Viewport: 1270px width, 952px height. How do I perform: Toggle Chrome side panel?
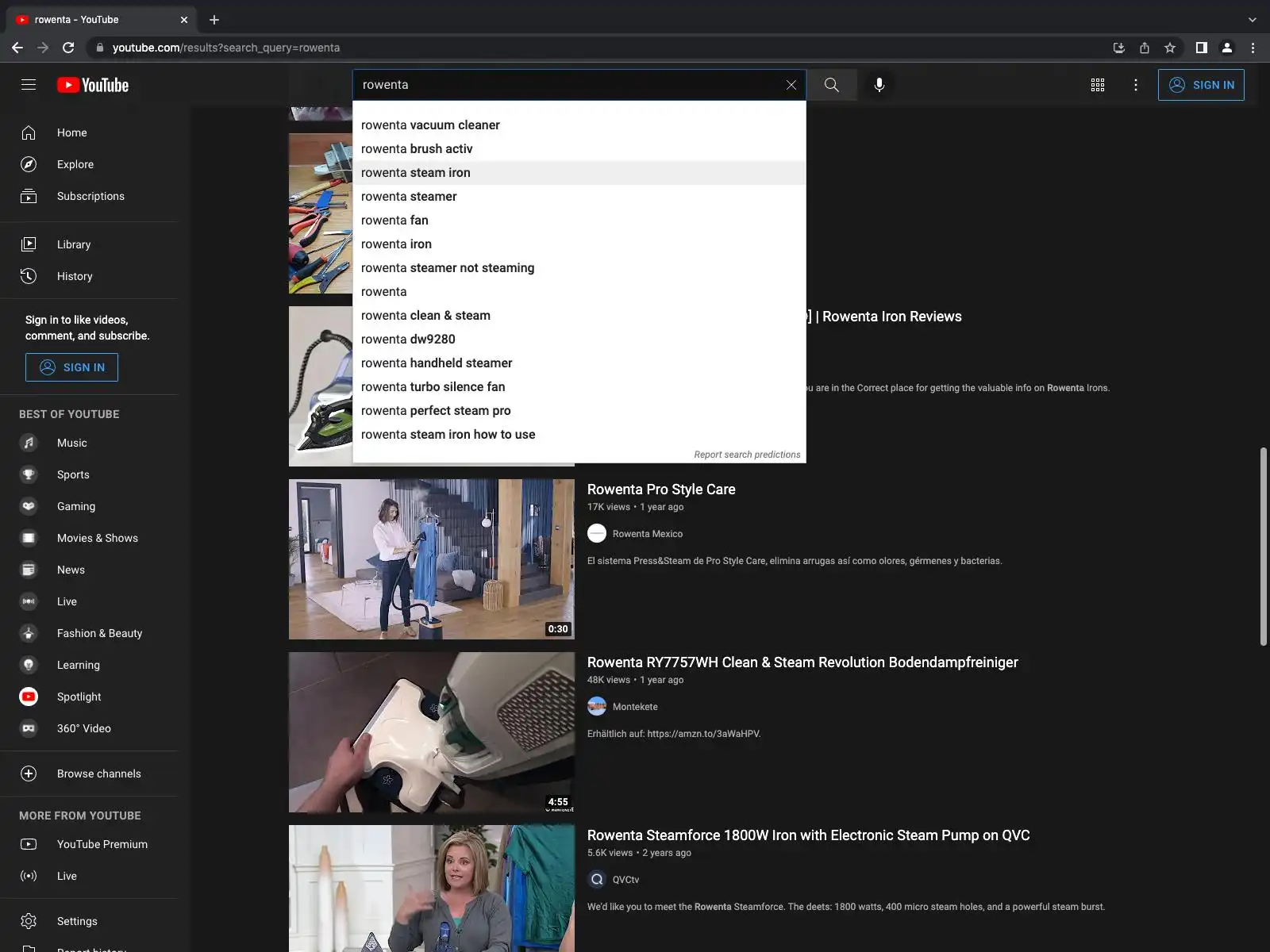tap(1202, 48)
